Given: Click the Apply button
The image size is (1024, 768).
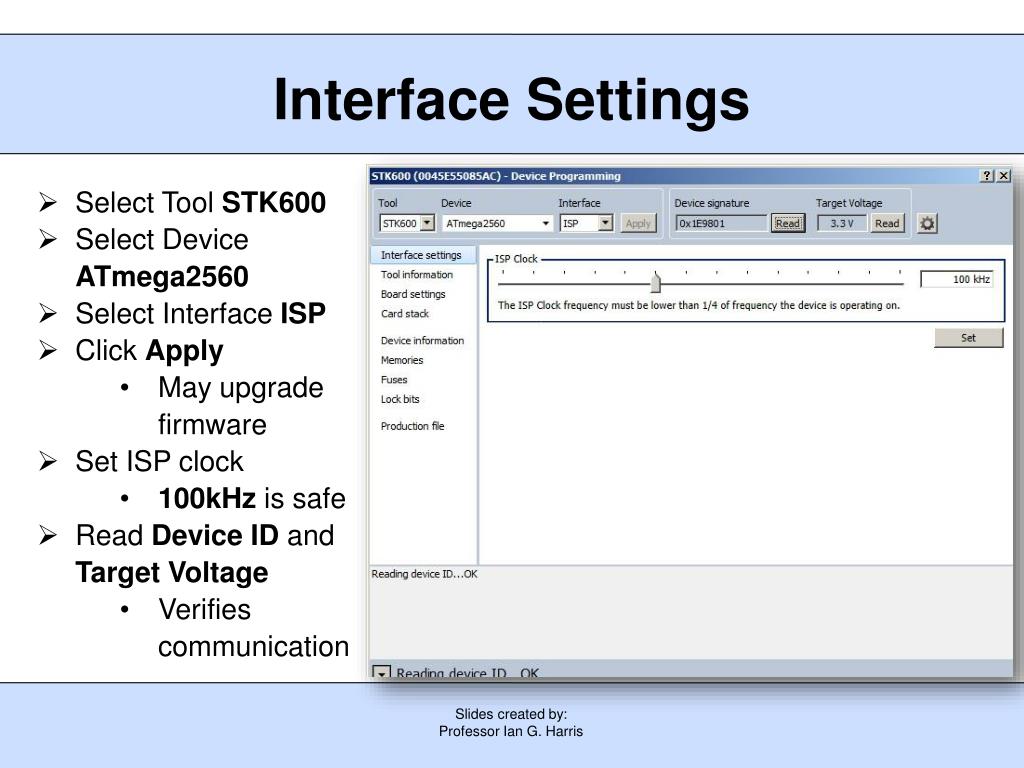Looking at the screenshot, I should tap(637, 223).
